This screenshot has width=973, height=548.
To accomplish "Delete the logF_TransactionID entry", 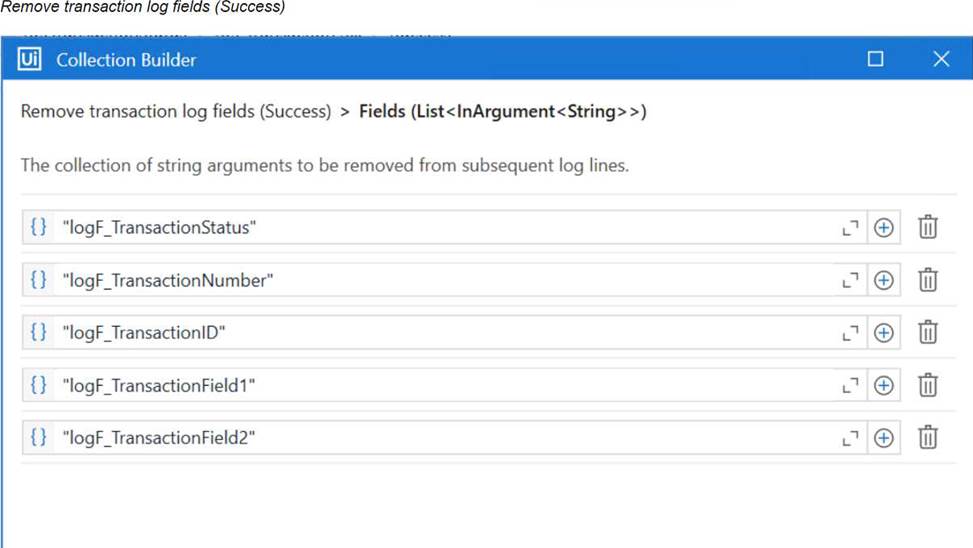I will [x=928, y=332].
